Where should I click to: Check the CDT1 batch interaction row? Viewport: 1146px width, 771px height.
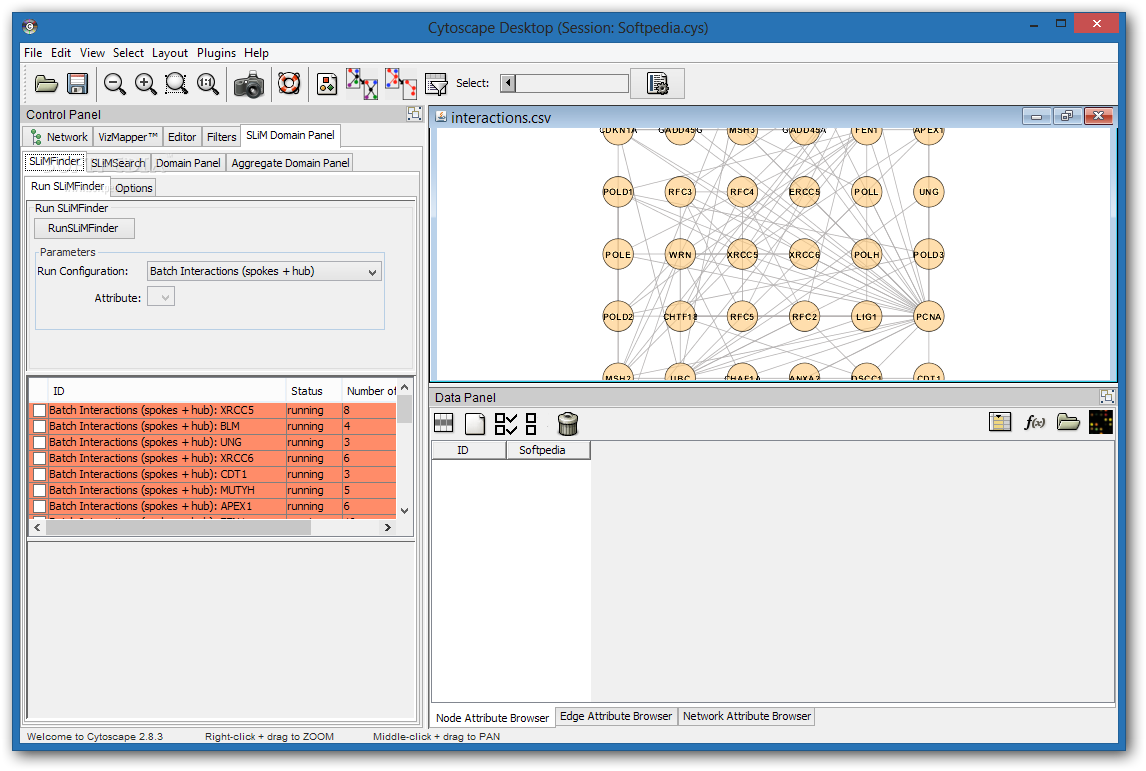[39, 475]
